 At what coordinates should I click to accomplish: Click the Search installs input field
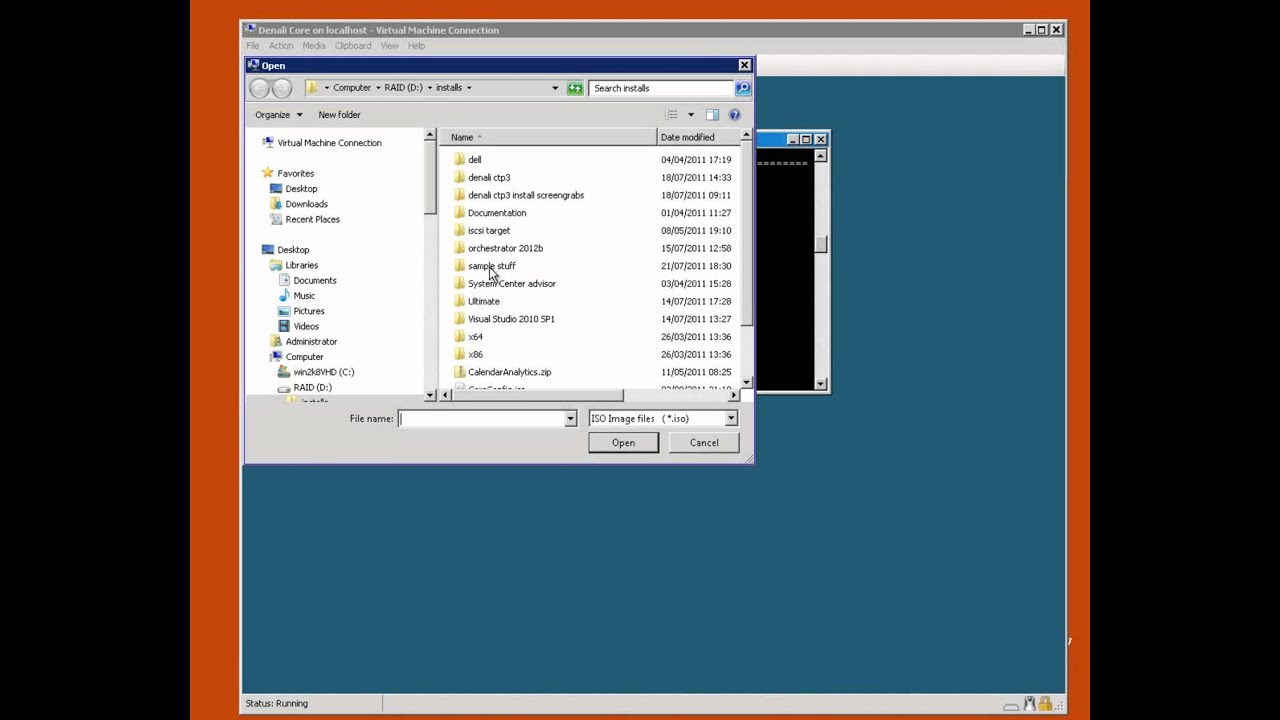660,88
